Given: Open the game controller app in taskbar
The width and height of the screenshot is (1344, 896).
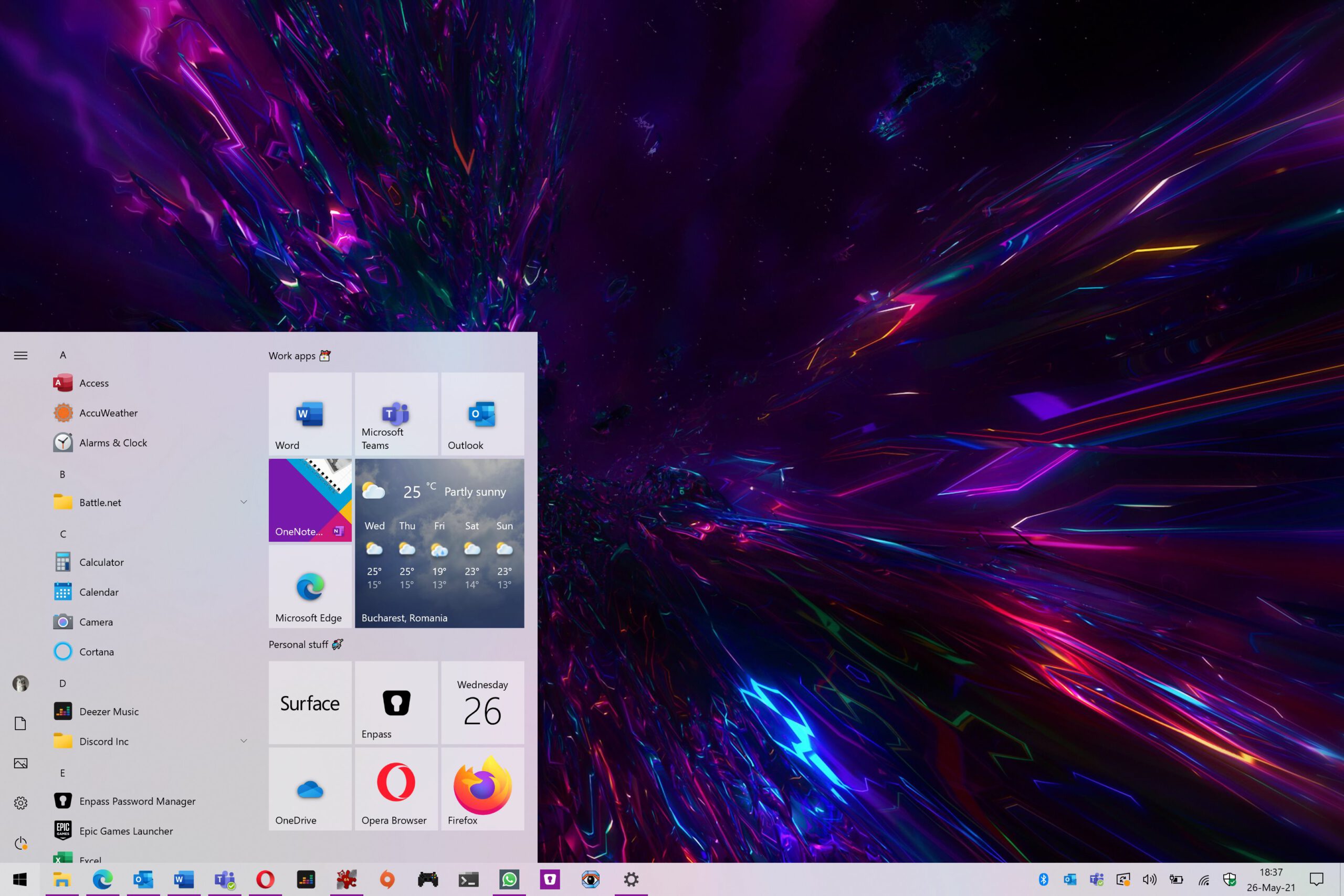Looking at the screenshot, I should pyautogui.click(x=428, y=879).
